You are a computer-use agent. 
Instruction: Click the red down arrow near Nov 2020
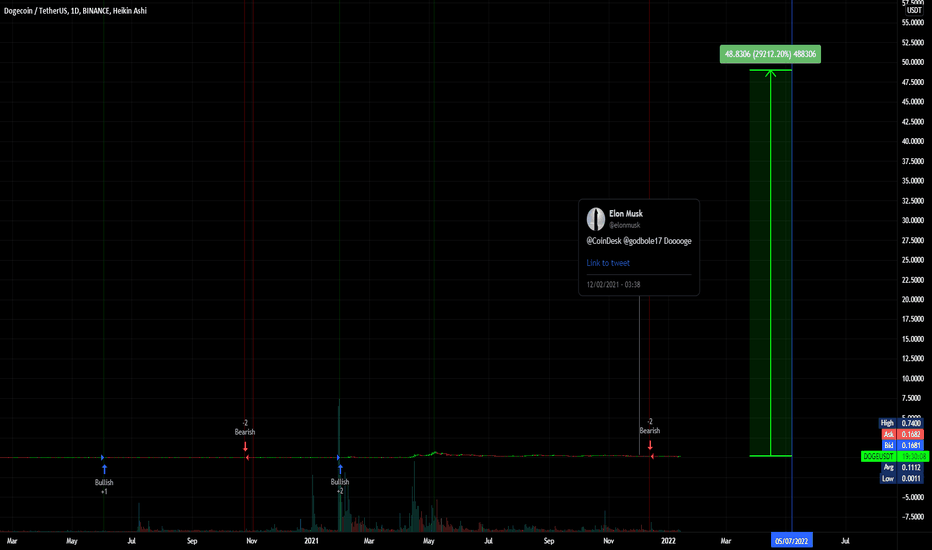(245, 446)
